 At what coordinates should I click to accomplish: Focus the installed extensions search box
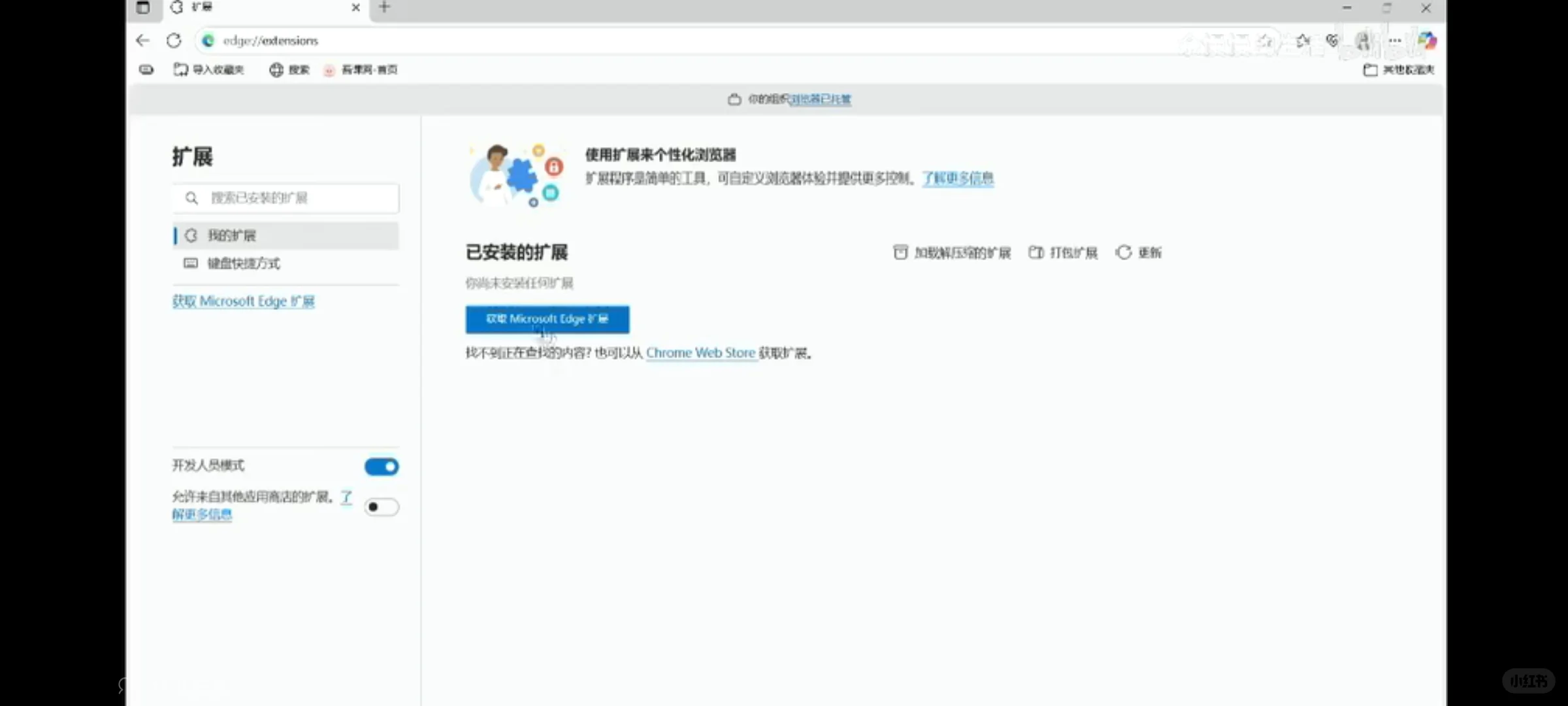click(x=286, y=198)
